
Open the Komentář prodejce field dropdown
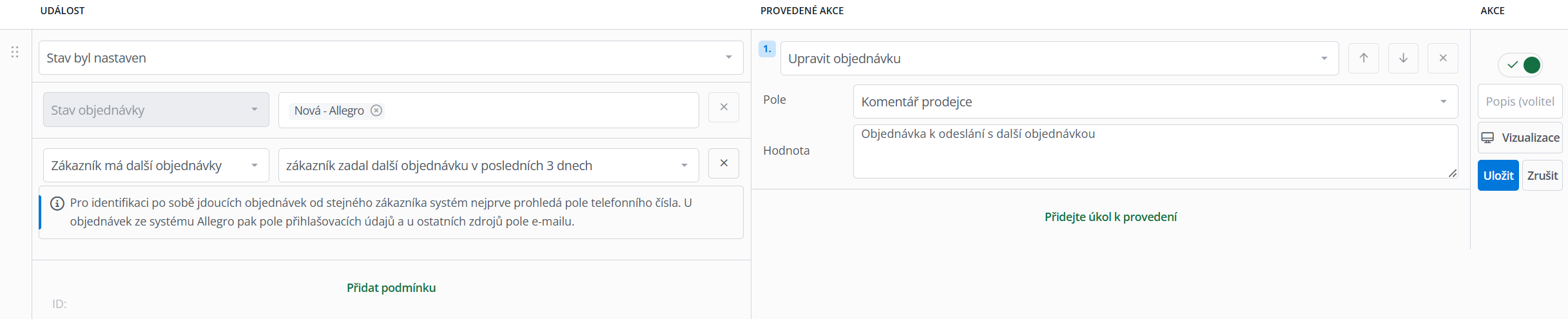pyautogui.click(x=1155, y=102)
